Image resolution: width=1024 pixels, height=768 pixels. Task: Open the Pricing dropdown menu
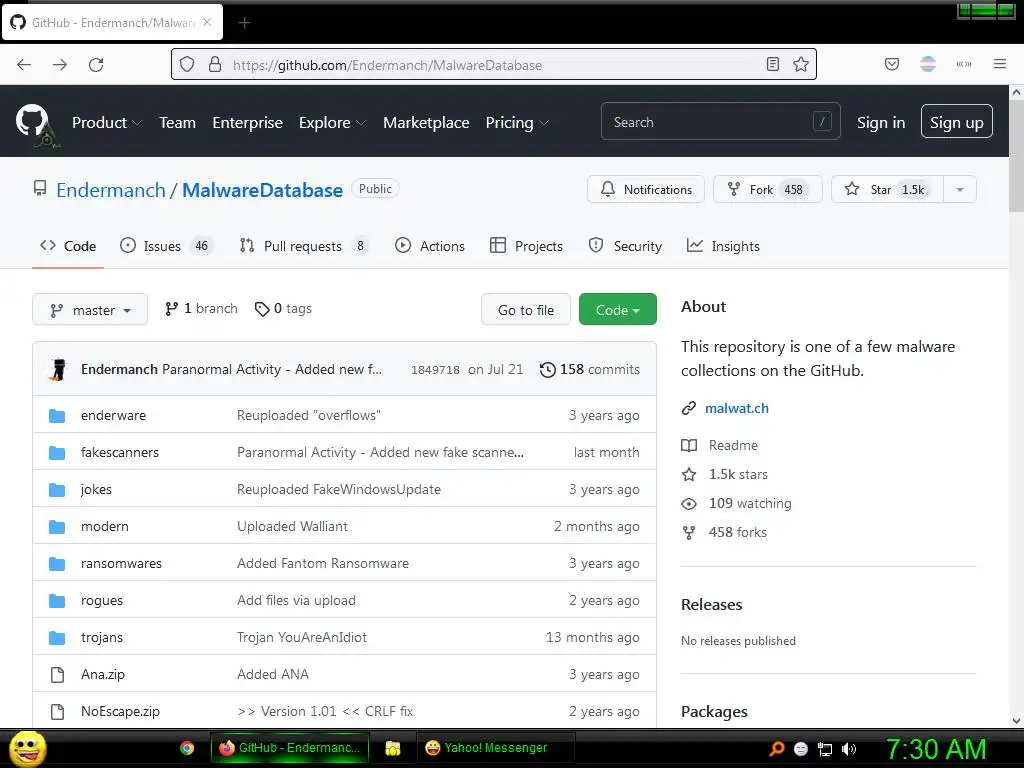517,122
